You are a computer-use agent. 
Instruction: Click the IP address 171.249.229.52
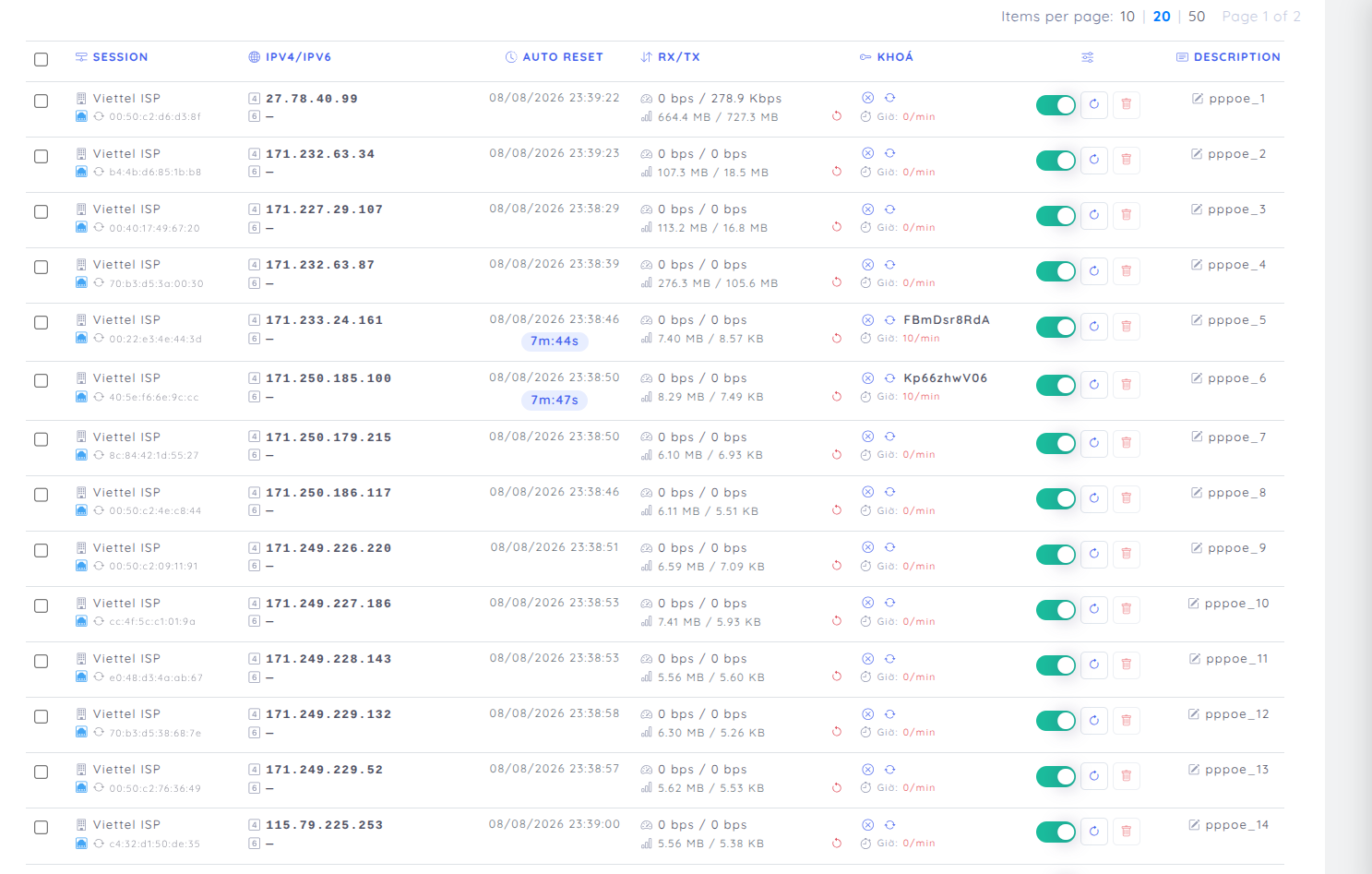click(324, 770)
